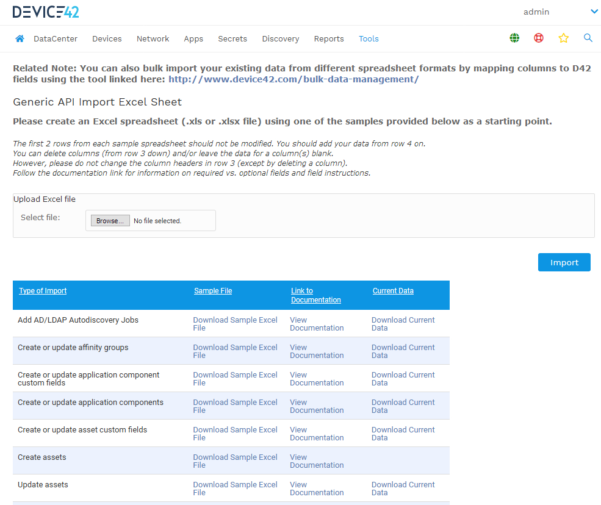
Task: Open the Discovery menu
Action: [x=280, y=39]
